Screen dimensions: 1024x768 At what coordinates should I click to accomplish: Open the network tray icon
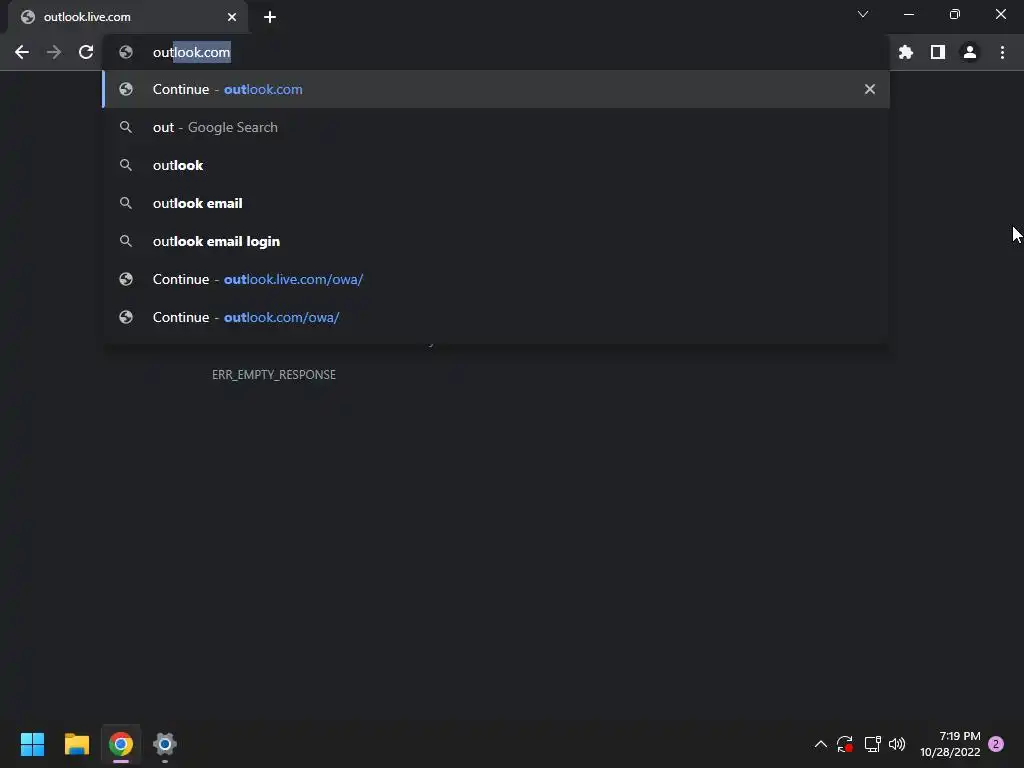click(872, 744)
